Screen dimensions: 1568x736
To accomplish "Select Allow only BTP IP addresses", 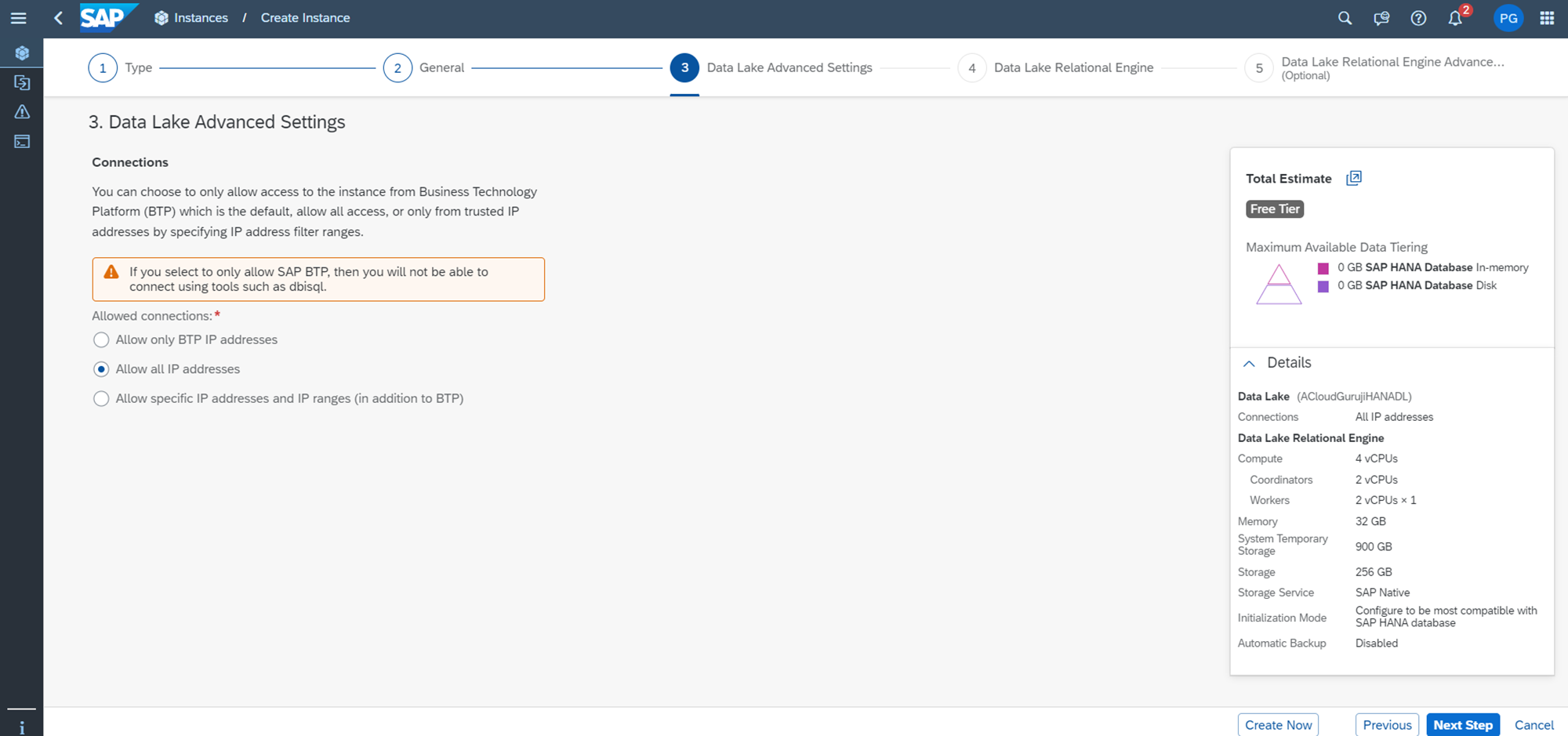I will point(101,339).
